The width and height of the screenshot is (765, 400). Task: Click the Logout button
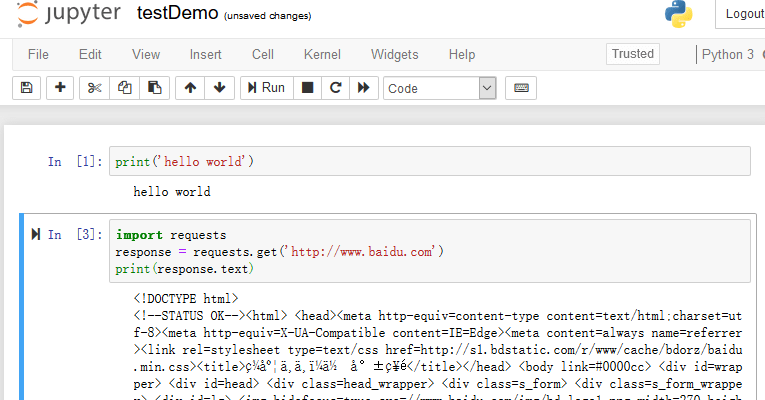pyautogui.click(x=744, y=14)
